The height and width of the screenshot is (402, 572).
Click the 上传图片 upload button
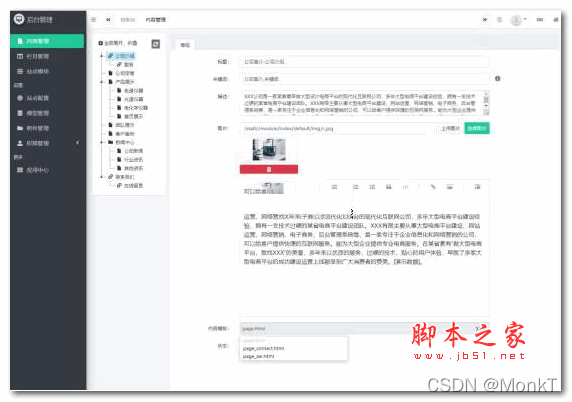450,128
